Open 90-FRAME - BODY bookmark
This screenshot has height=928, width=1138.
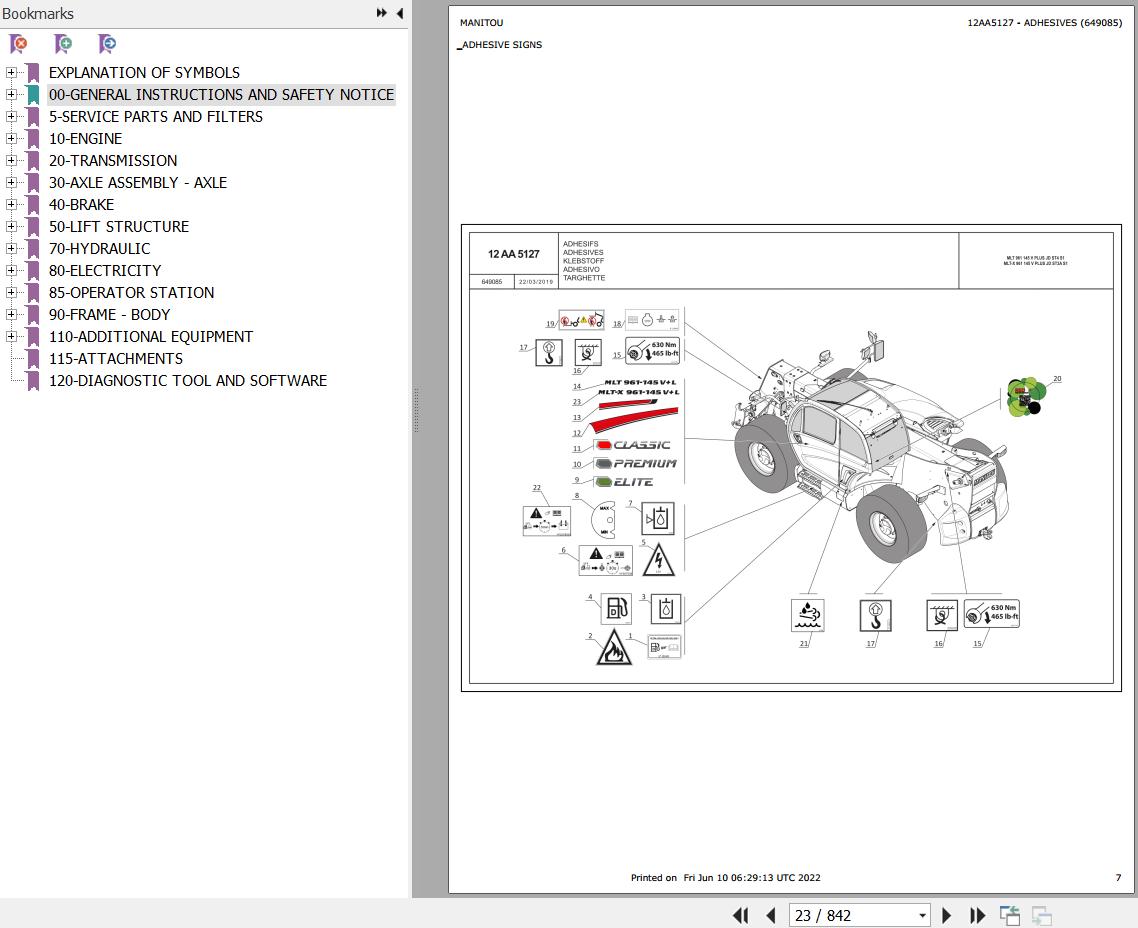pos(109,315)
